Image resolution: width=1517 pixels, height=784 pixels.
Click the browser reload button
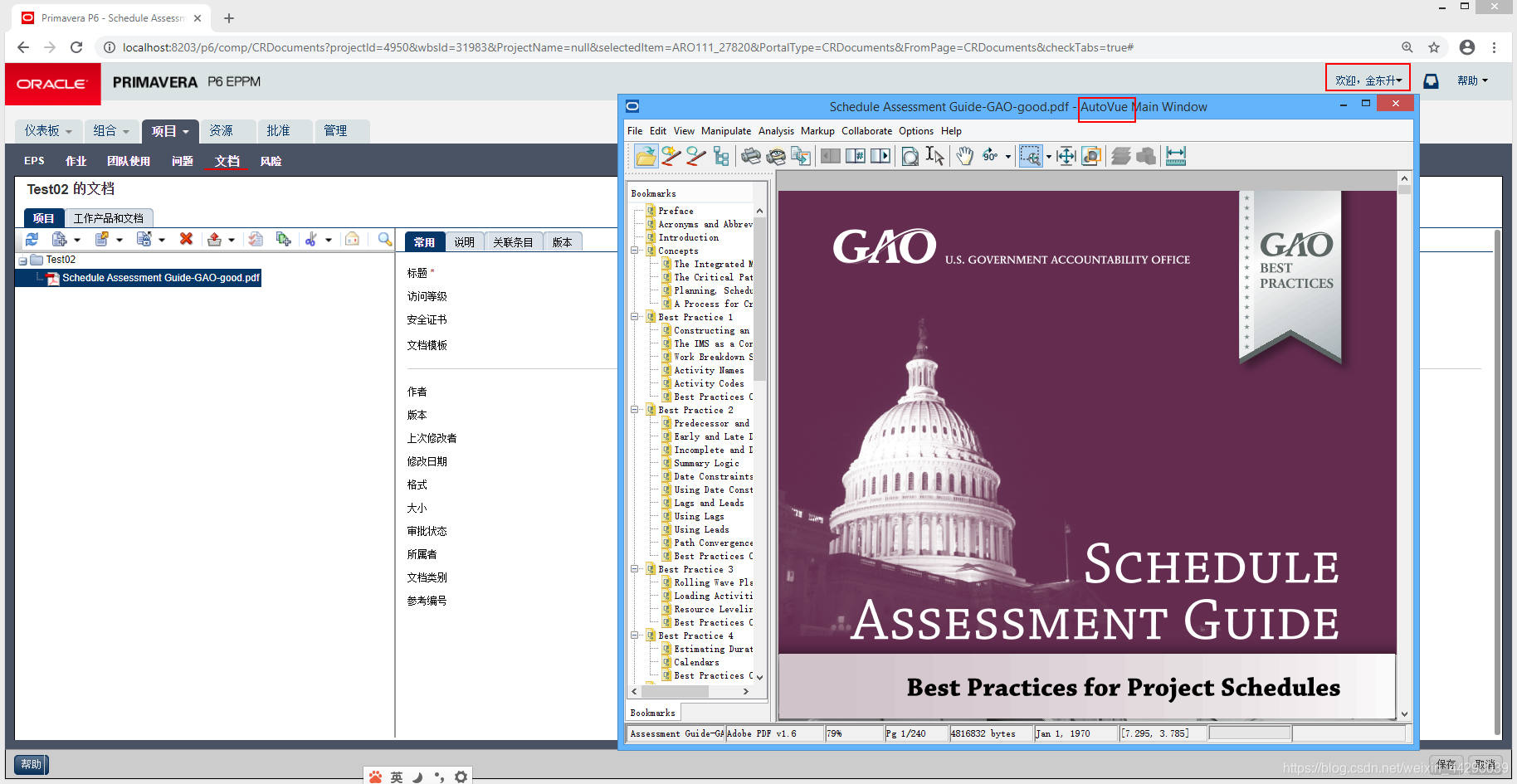tap(76, 47)
